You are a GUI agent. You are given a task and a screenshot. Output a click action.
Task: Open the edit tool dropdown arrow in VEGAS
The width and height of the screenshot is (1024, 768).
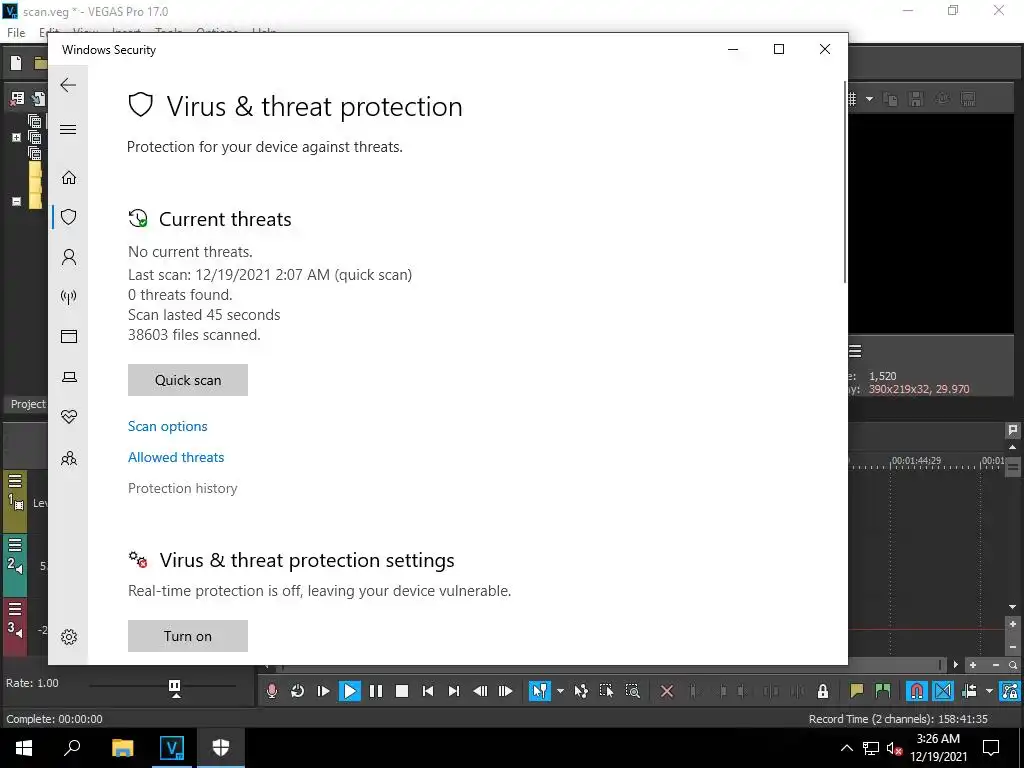[560, 691]
